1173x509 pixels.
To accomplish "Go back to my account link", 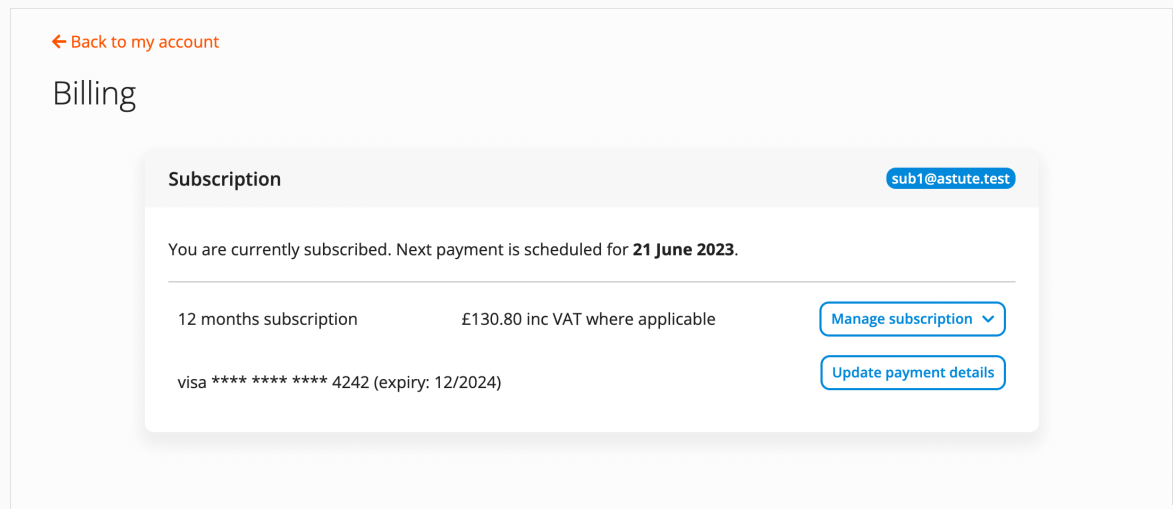I will point(144,42).
